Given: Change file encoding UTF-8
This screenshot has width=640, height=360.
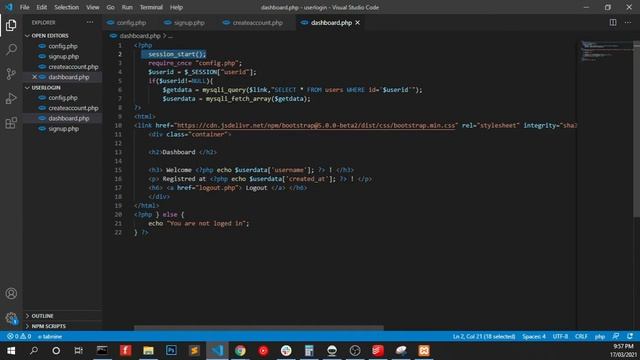Looking at the screenshot, I should (560, 336).
